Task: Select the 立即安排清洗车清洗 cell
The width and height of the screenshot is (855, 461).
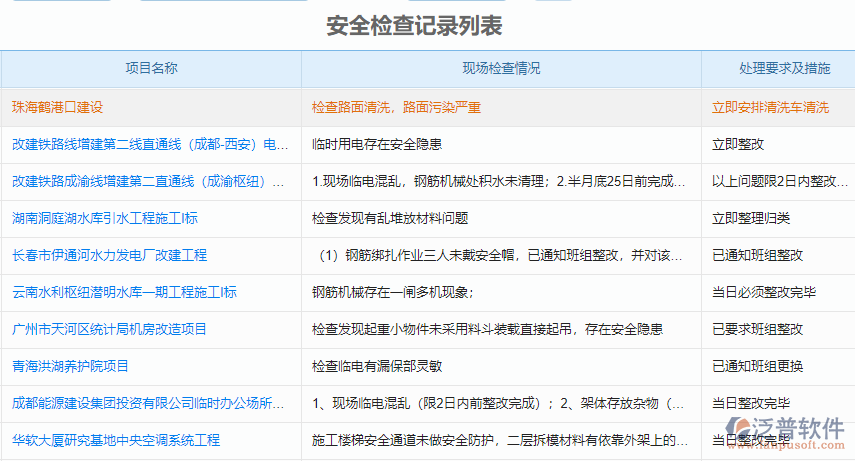Action: point(770,107)
